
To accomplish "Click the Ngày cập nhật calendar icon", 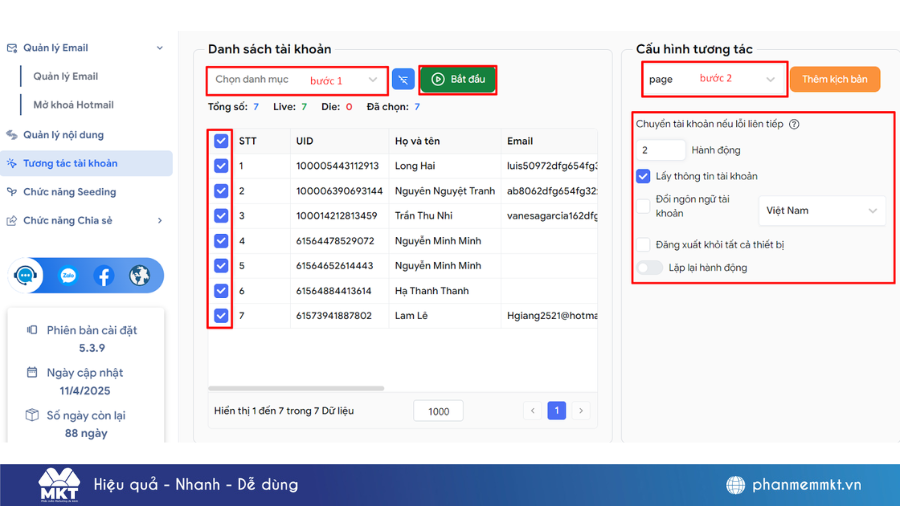I will 32,372.
